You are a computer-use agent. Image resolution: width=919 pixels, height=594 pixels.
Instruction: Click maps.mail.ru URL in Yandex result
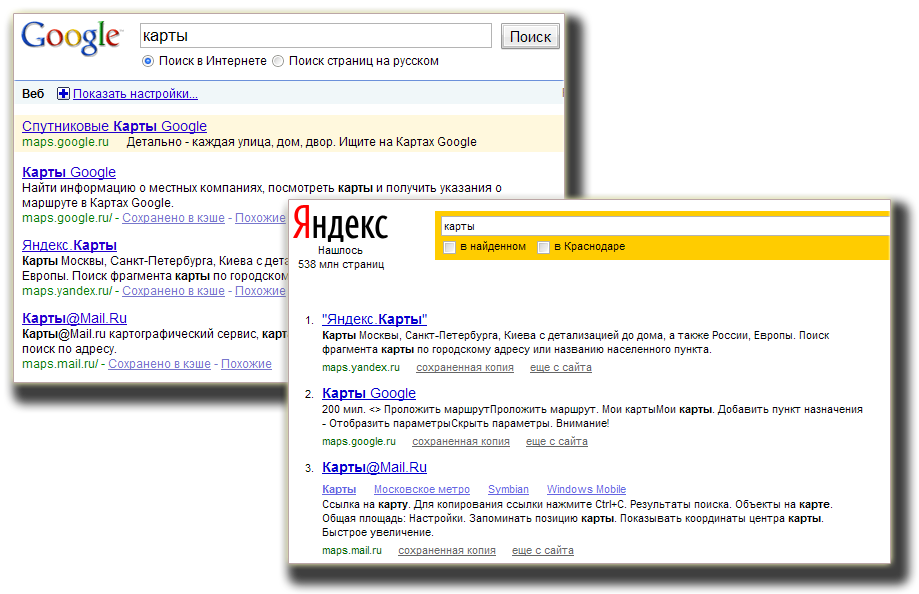tap(352, 551)
